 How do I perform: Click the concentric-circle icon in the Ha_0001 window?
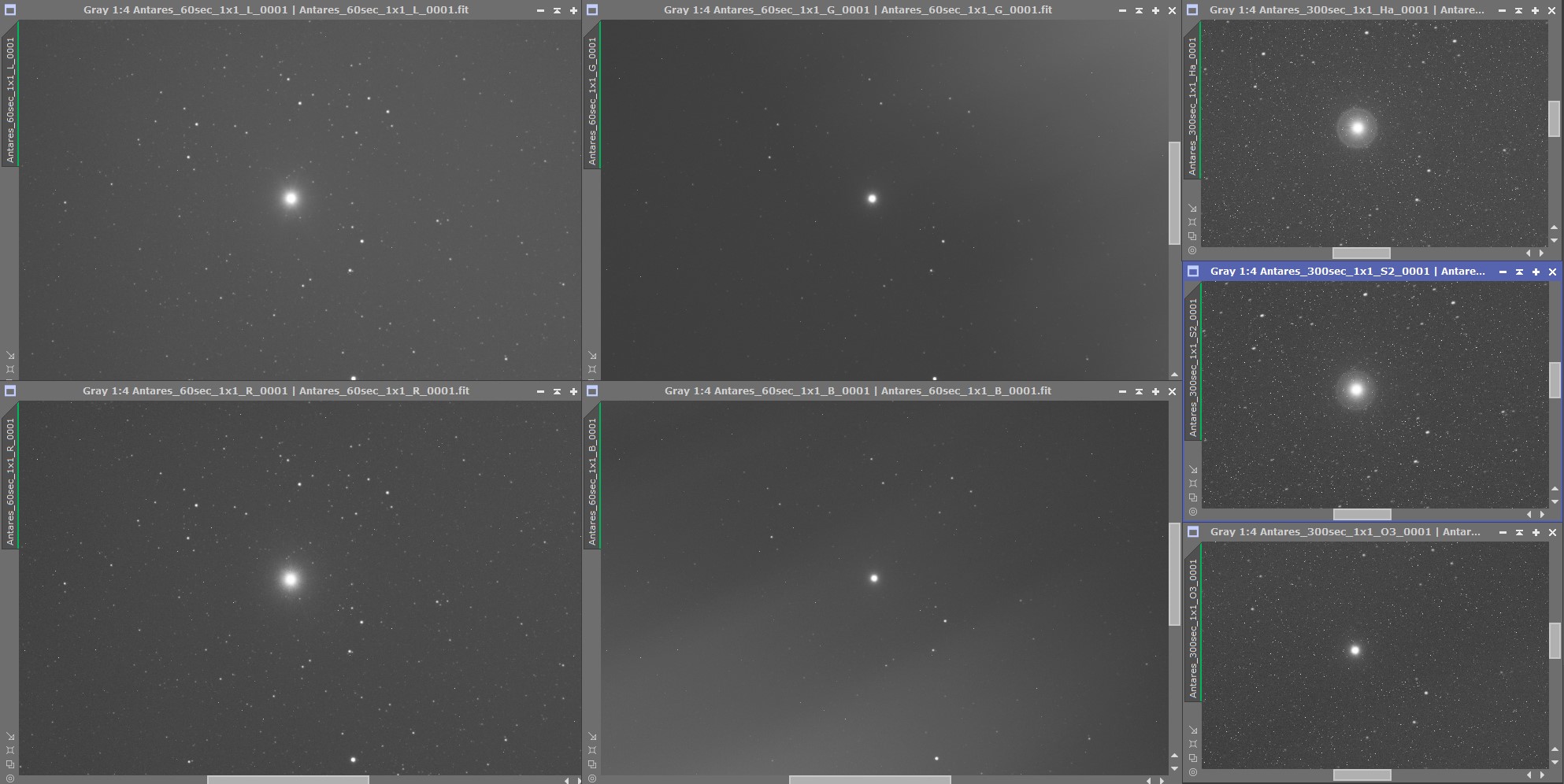point(1192,250)
